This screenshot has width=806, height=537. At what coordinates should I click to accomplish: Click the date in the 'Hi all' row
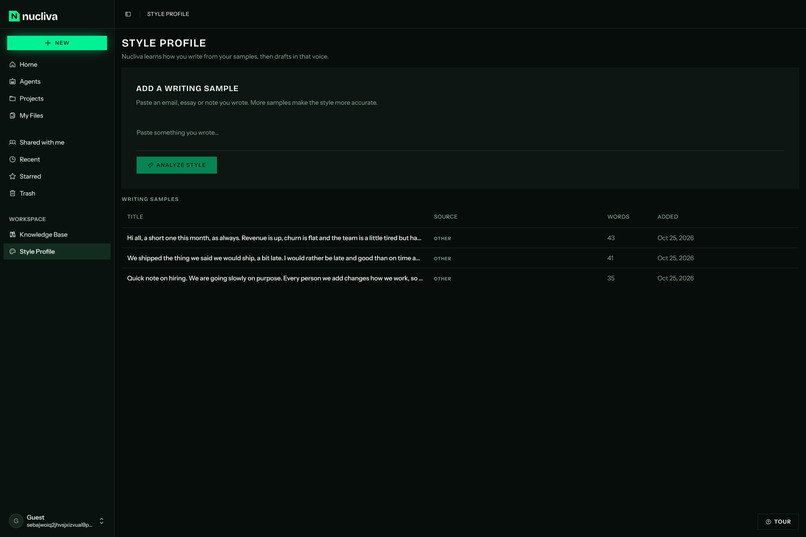click(675, 238)
